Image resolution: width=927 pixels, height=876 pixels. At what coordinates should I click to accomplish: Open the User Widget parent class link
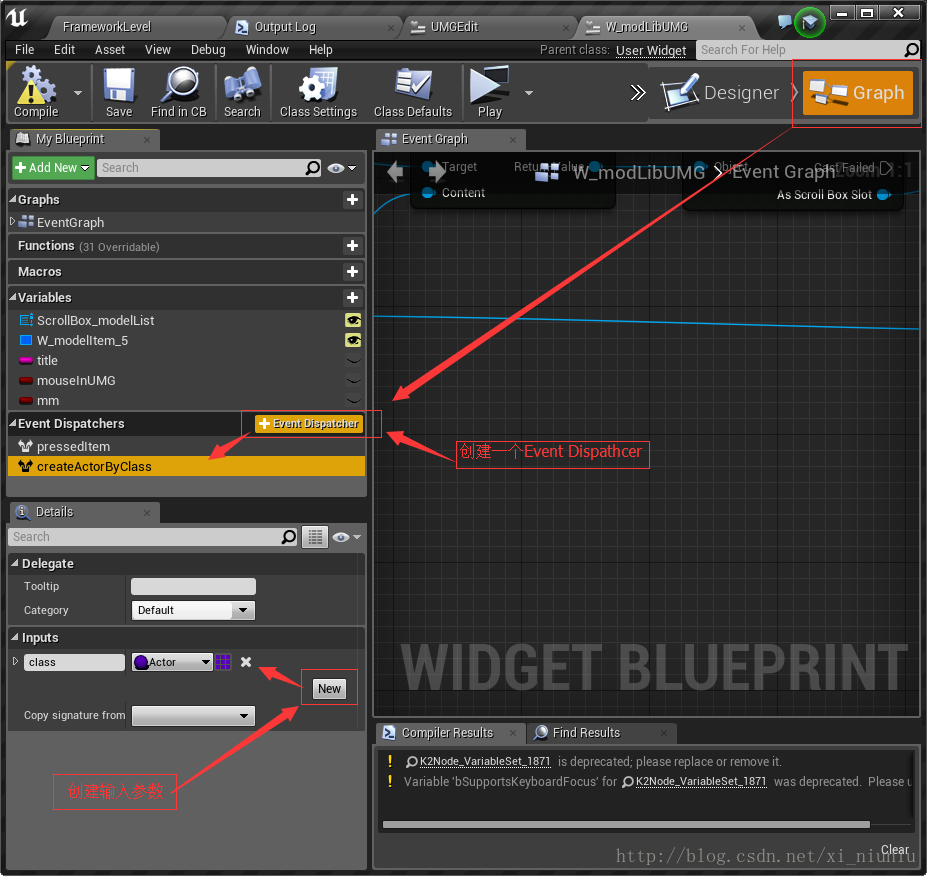[651, 50]
